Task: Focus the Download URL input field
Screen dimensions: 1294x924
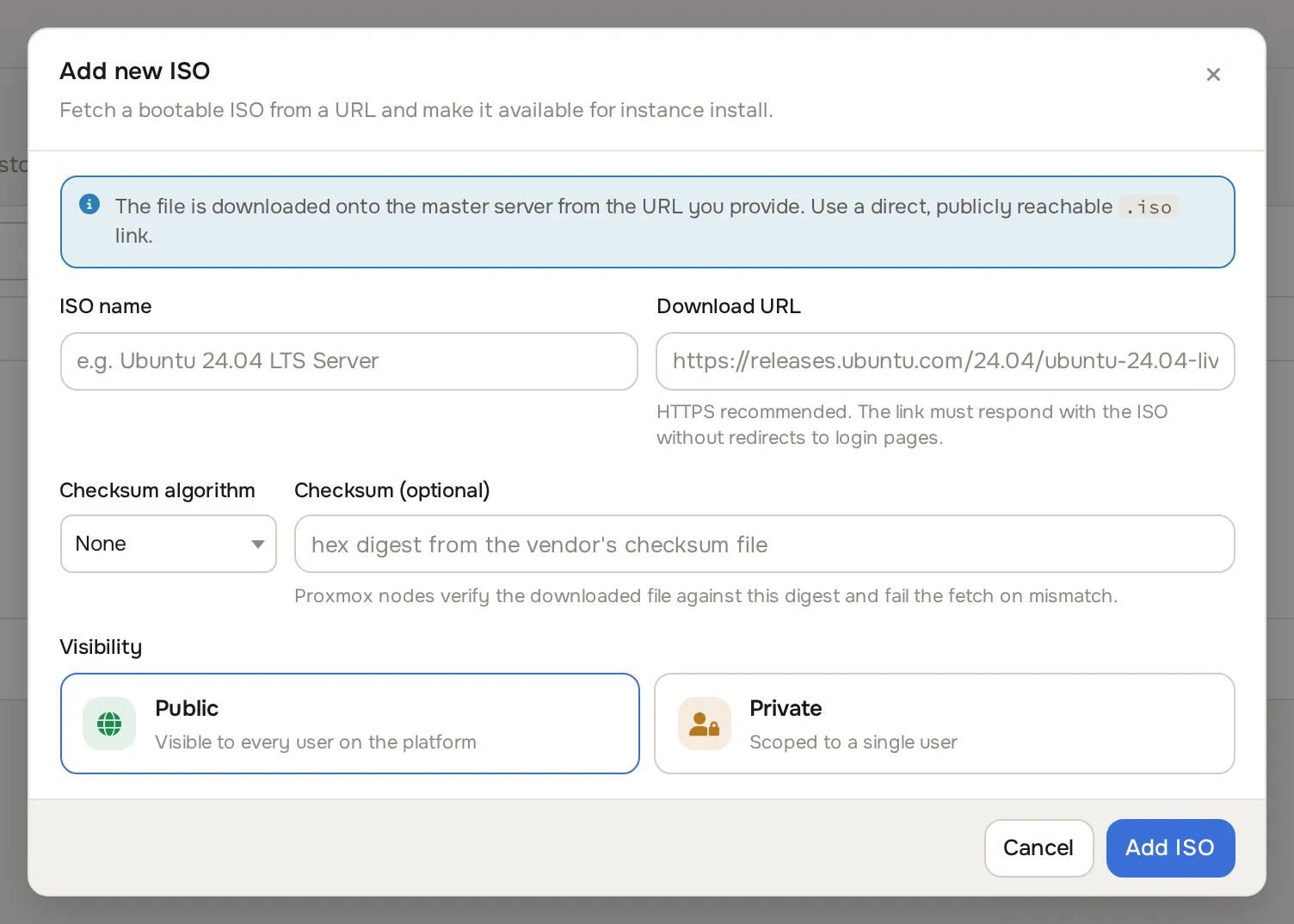Action: coord(946,361)
